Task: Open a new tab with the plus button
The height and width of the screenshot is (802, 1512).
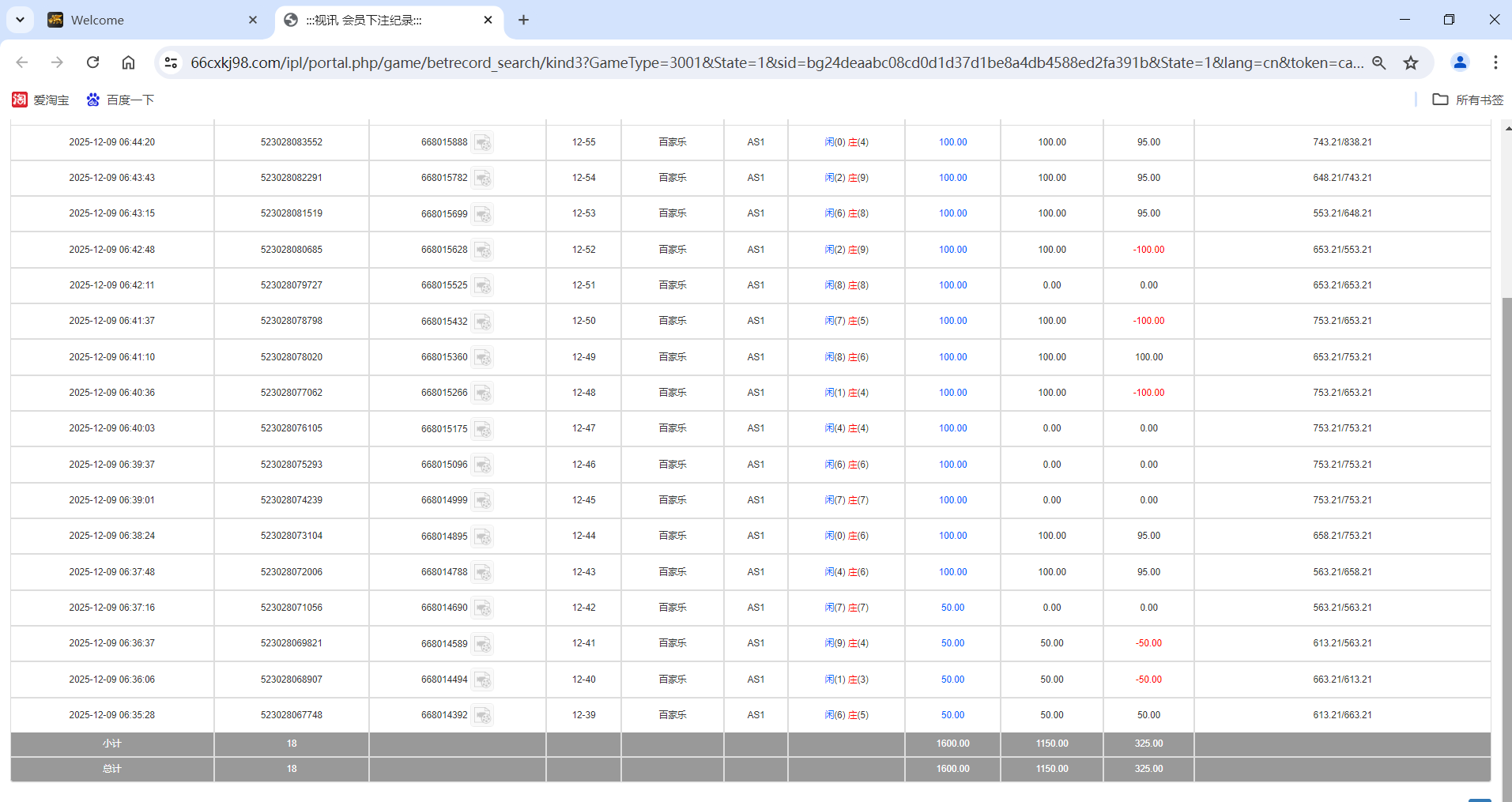Action: pos(523,20)
